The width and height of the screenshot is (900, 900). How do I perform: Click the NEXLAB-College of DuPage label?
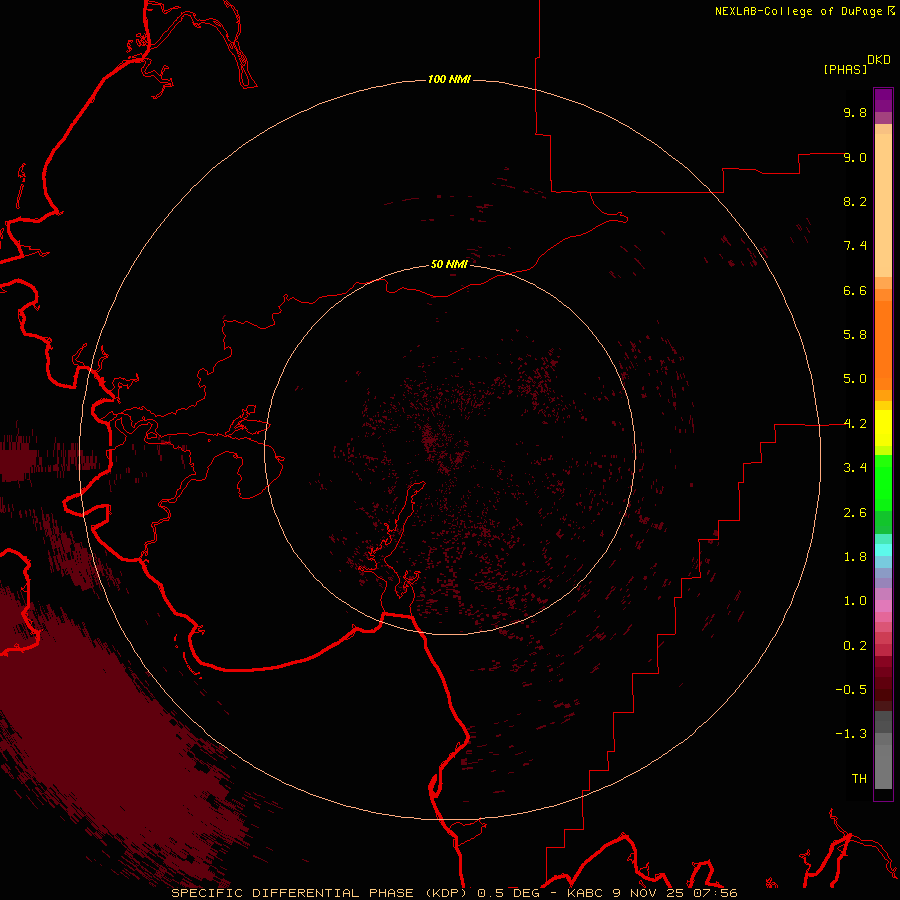coord(798,11)
